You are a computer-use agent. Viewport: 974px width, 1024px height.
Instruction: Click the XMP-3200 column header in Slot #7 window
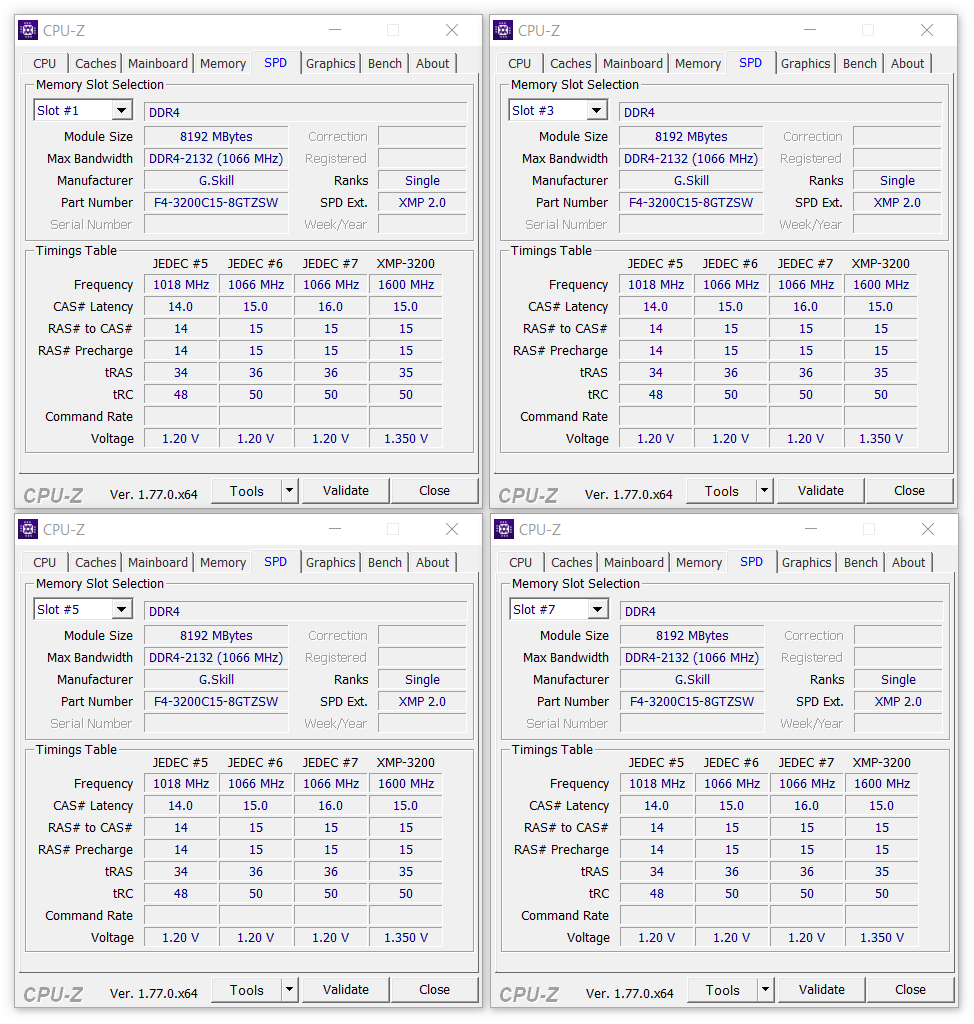[x=882, y=762]
